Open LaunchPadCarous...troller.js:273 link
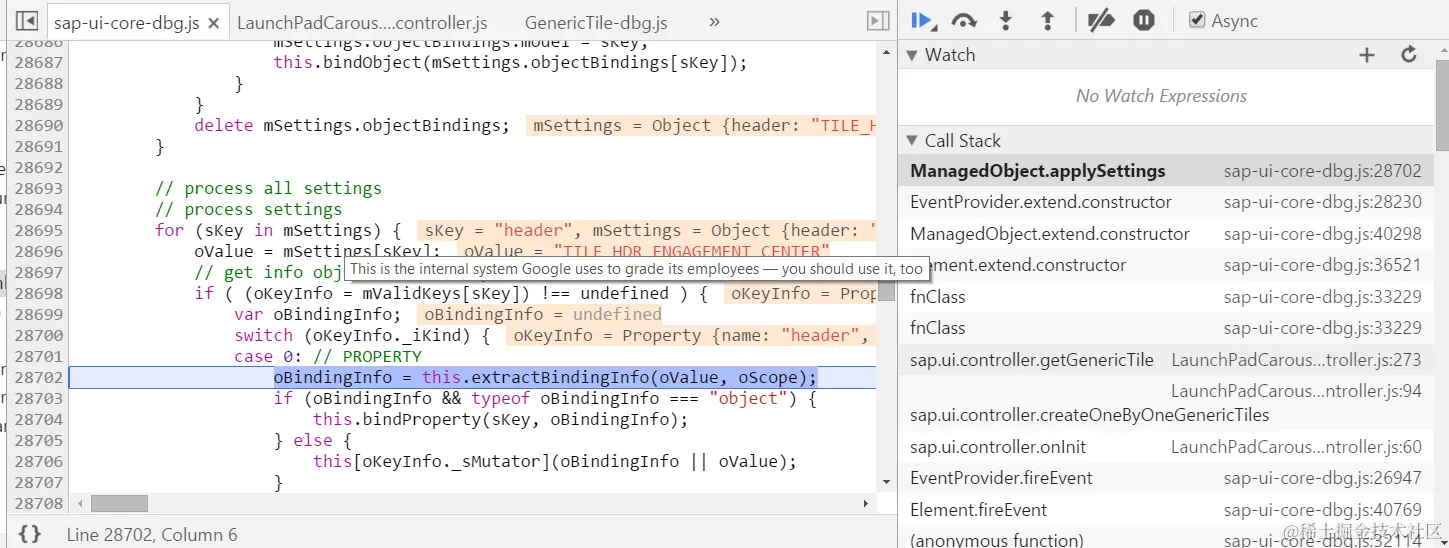This screenshot has width=1449, height=548. pyautogui.click(x=1296, y=360)
